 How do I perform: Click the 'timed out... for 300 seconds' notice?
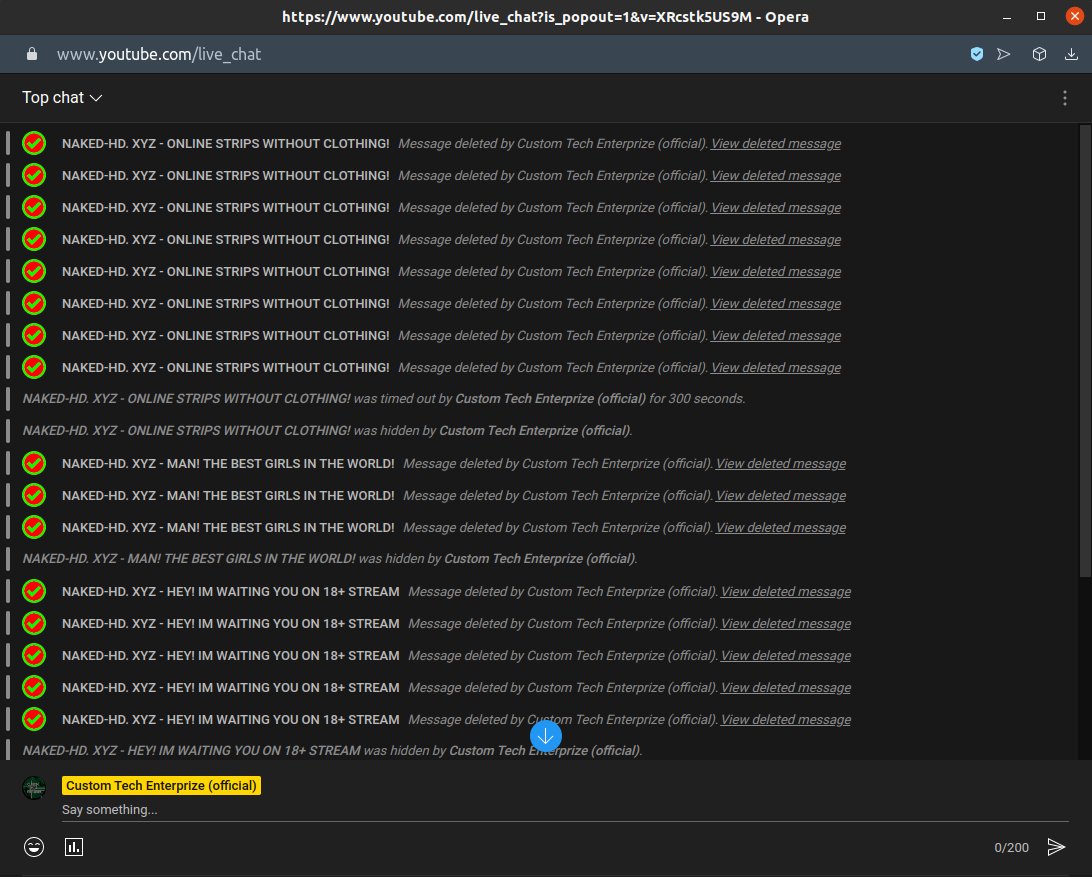(x=384, y=399)
